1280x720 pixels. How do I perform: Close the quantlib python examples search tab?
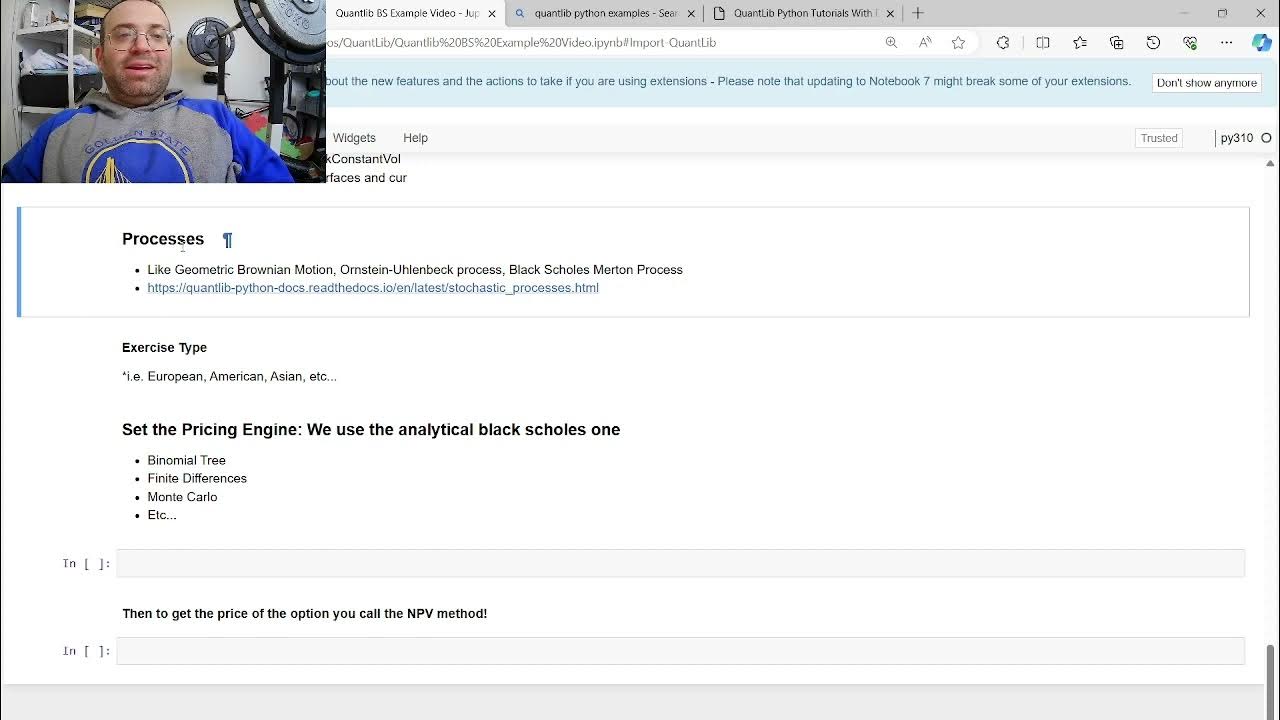[x=691, y=14]
